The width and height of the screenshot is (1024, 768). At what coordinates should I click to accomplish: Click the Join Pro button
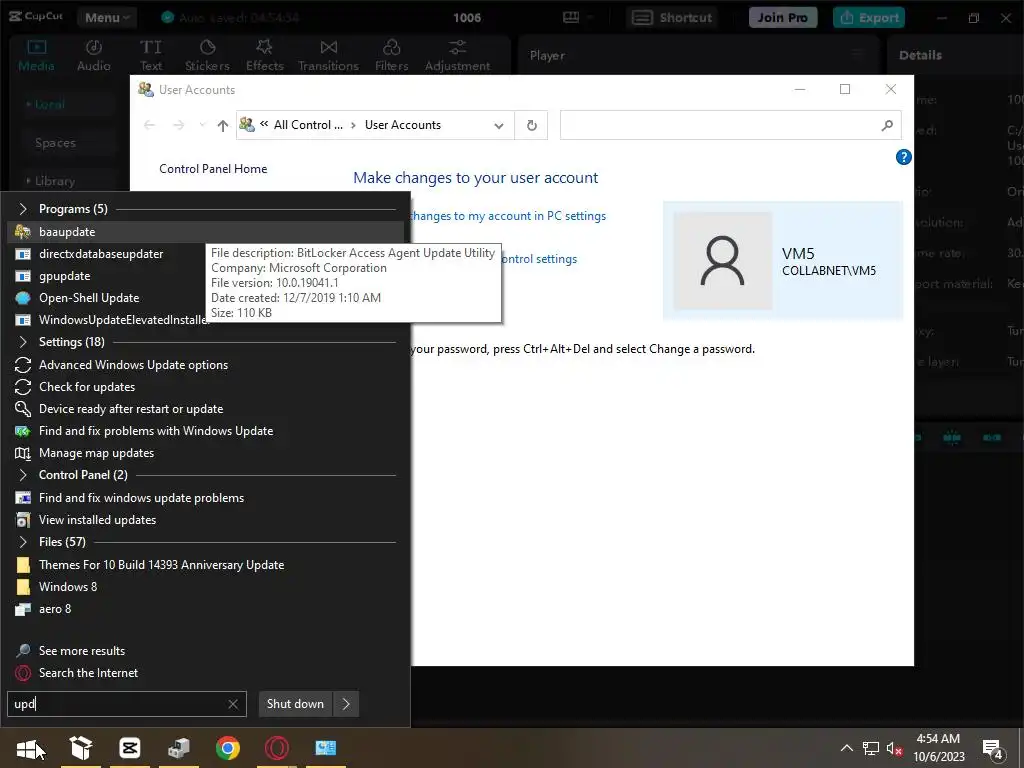click(782, 18)
